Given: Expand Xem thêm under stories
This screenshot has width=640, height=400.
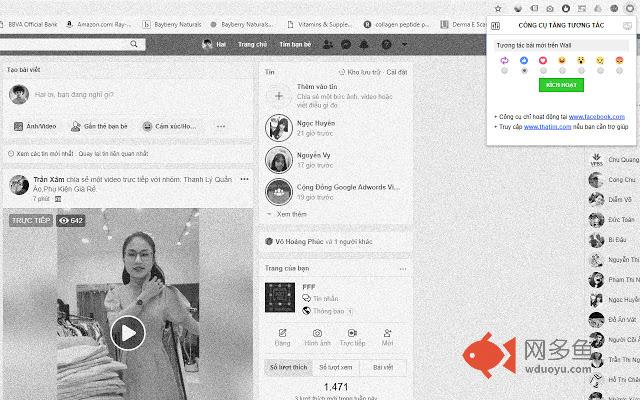Looking at the screenshot, I should click(x=291, y=214).
